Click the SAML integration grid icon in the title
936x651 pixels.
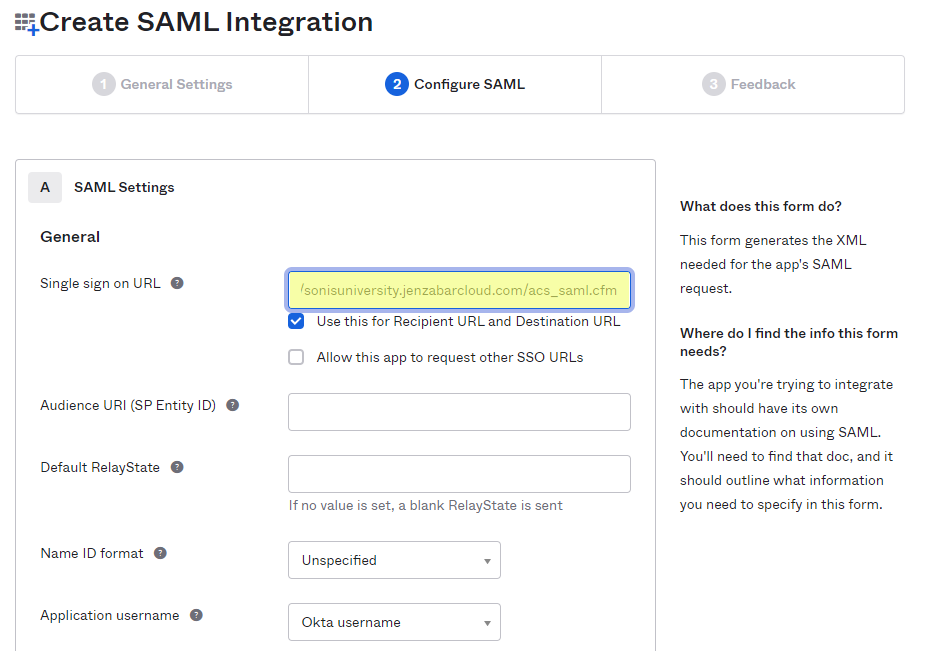tap(25, 21)
